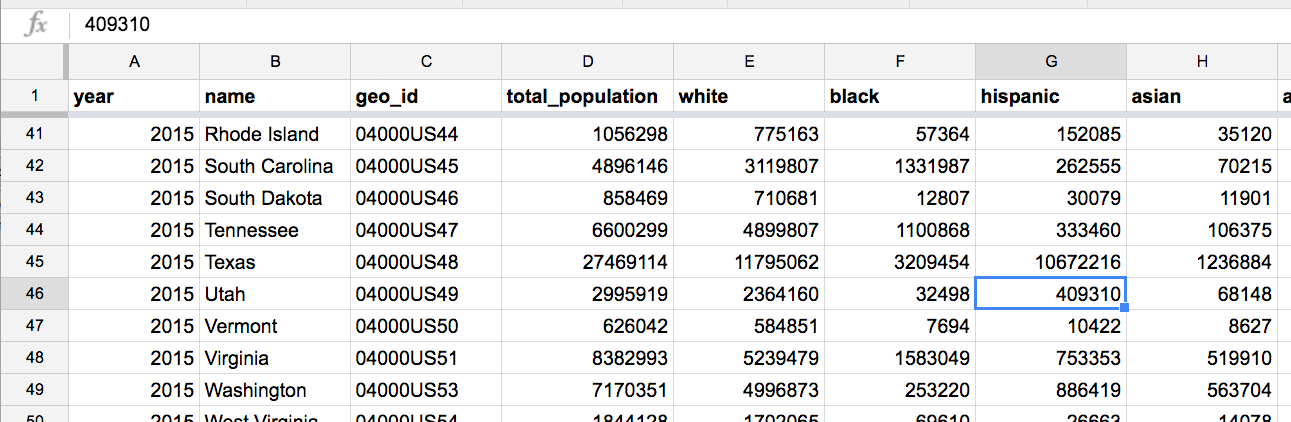This screenshot has width=1291, height=422.
Task: Select column G header
Action: point(1051,61)
